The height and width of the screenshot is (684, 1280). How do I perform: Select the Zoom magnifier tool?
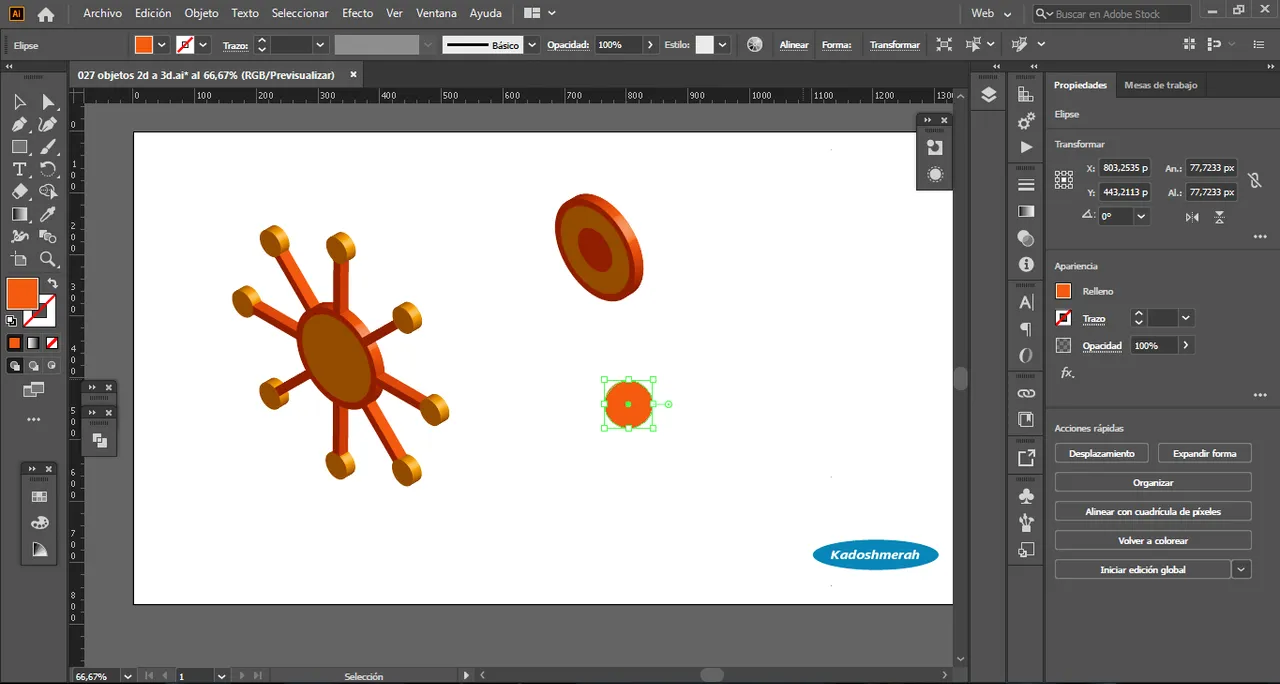(x=48, y=260)
